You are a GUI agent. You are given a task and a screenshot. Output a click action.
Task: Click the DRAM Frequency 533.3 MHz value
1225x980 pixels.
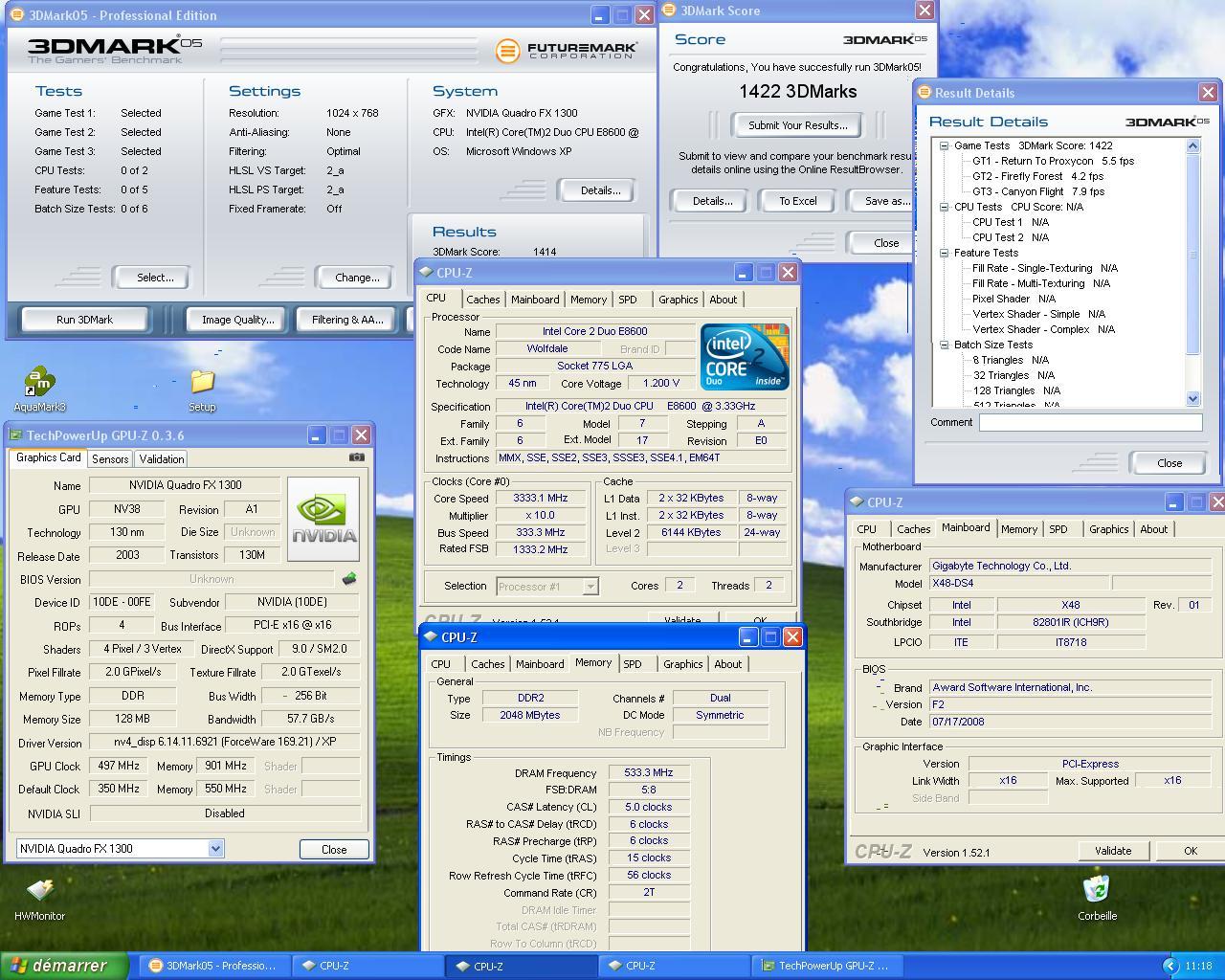click(649, 772)
